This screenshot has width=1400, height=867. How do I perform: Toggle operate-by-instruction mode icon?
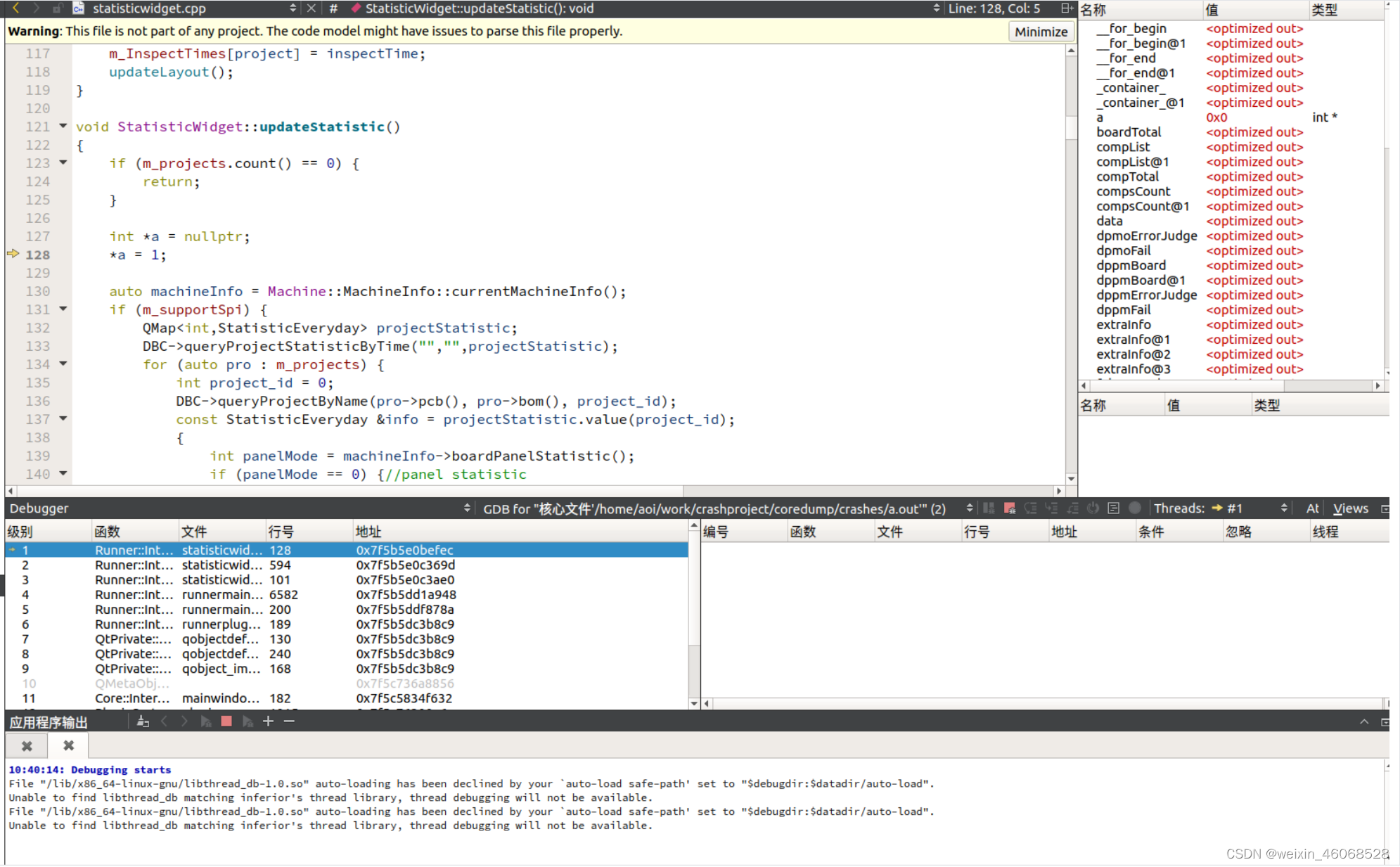tap(1113, 508)
